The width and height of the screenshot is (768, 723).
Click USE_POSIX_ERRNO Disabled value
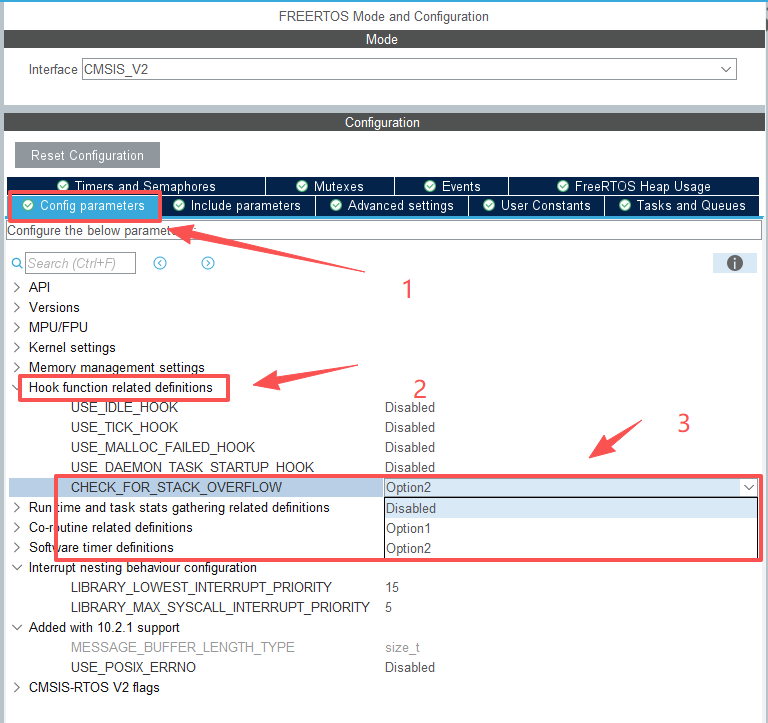coord(409,668)
